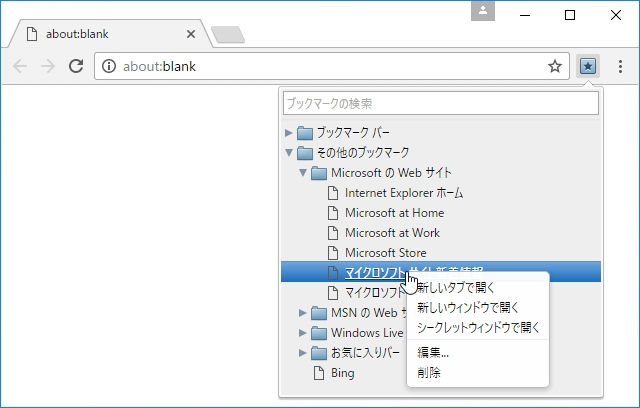
Task: Open a new tab
Action: pos(228,35)
